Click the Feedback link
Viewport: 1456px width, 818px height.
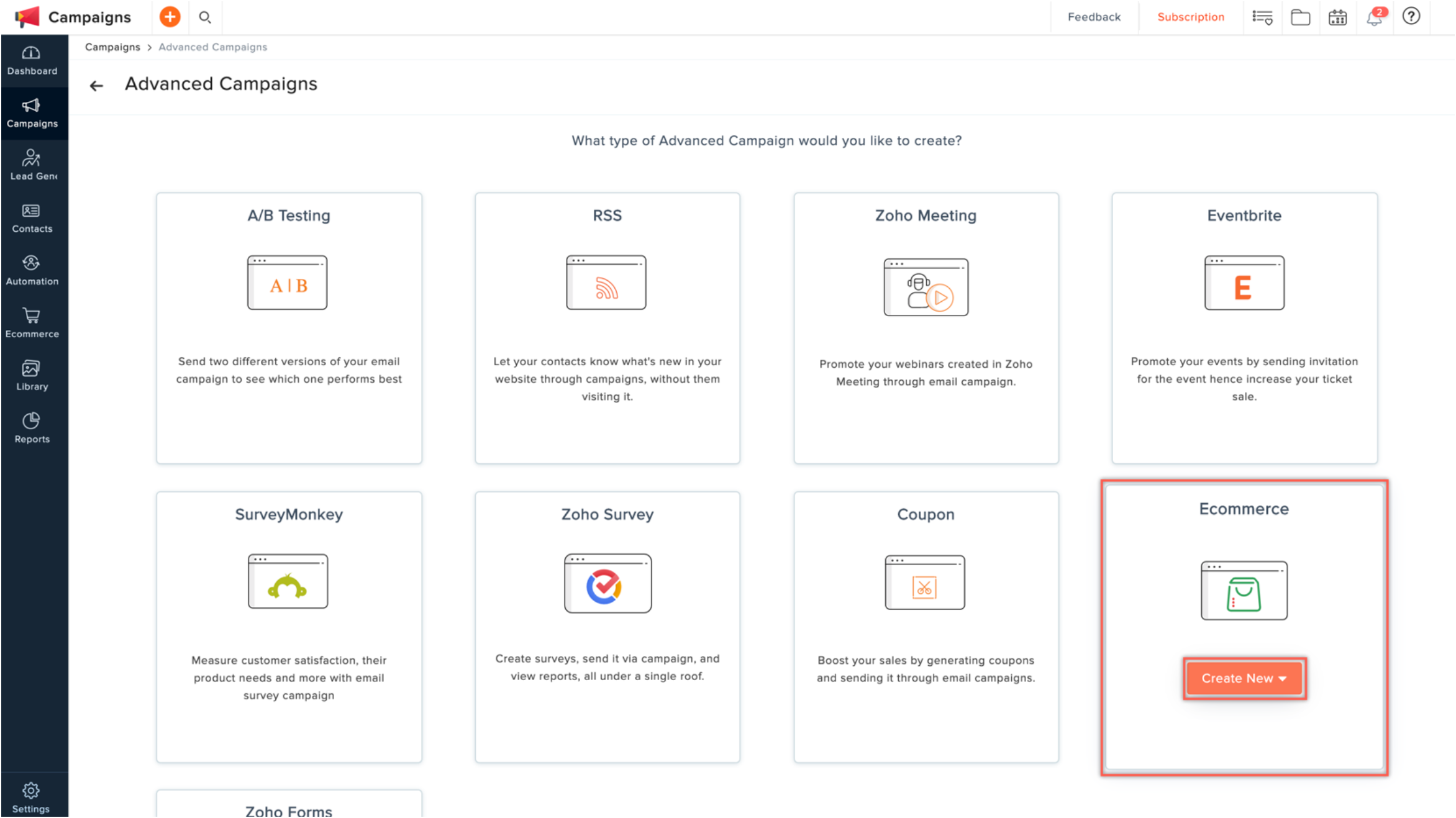click(x=1094, y=17)
